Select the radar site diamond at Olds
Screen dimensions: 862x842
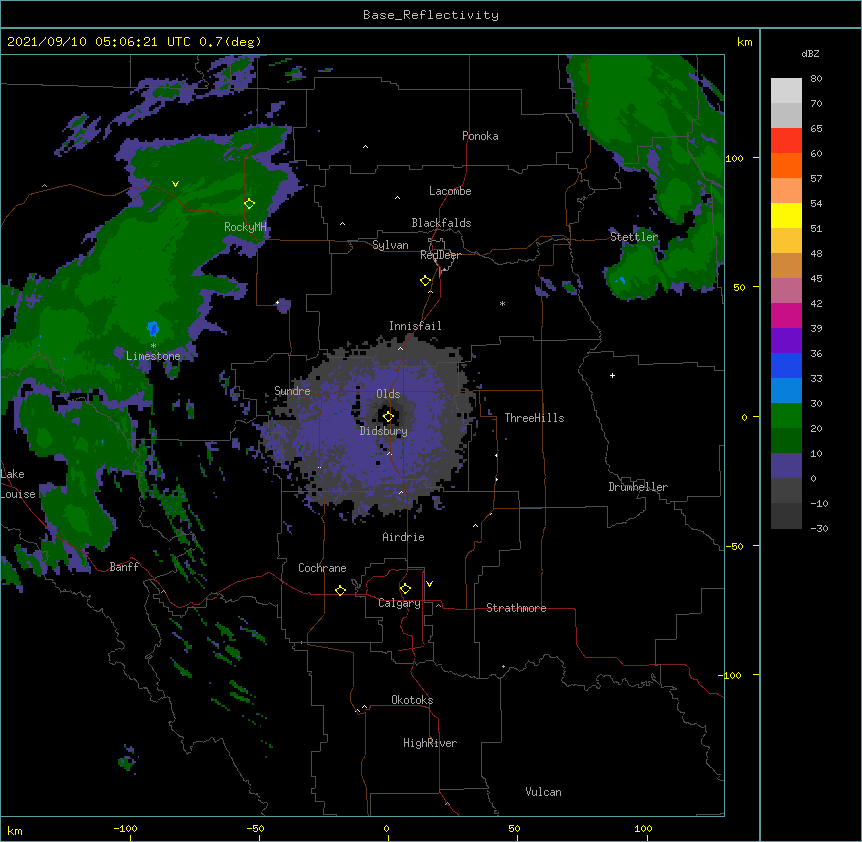(x=388, y=417)
